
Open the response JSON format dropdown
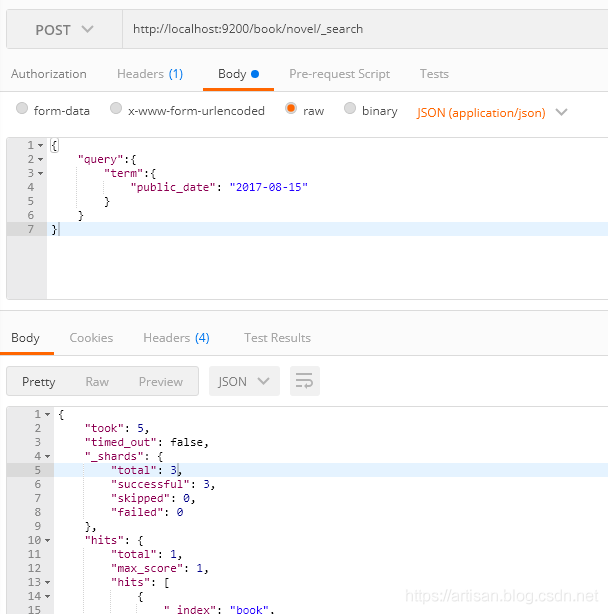click(x=244, y=381)
